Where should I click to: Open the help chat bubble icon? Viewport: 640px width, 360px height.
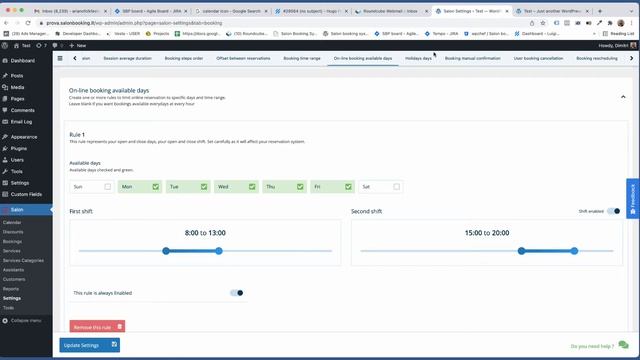pos(623,345)
